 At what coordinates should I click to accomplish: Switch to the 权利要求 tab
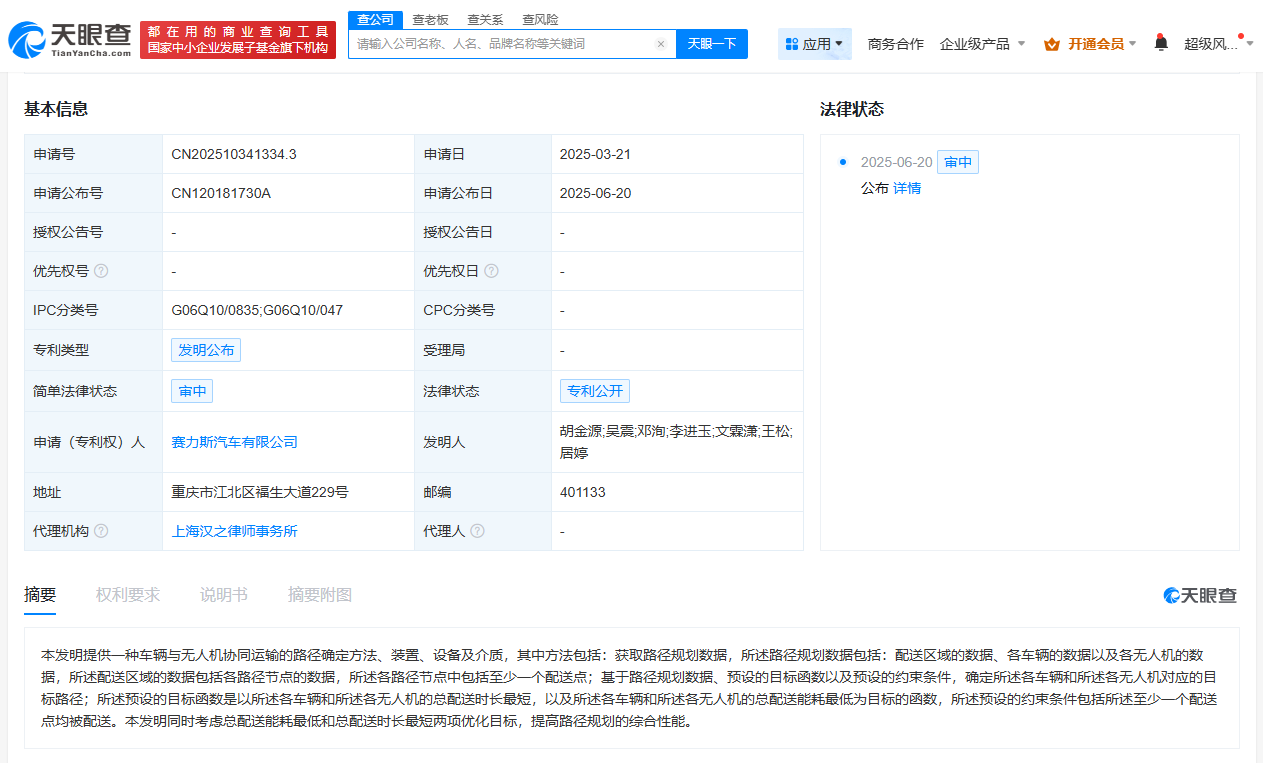128,595
